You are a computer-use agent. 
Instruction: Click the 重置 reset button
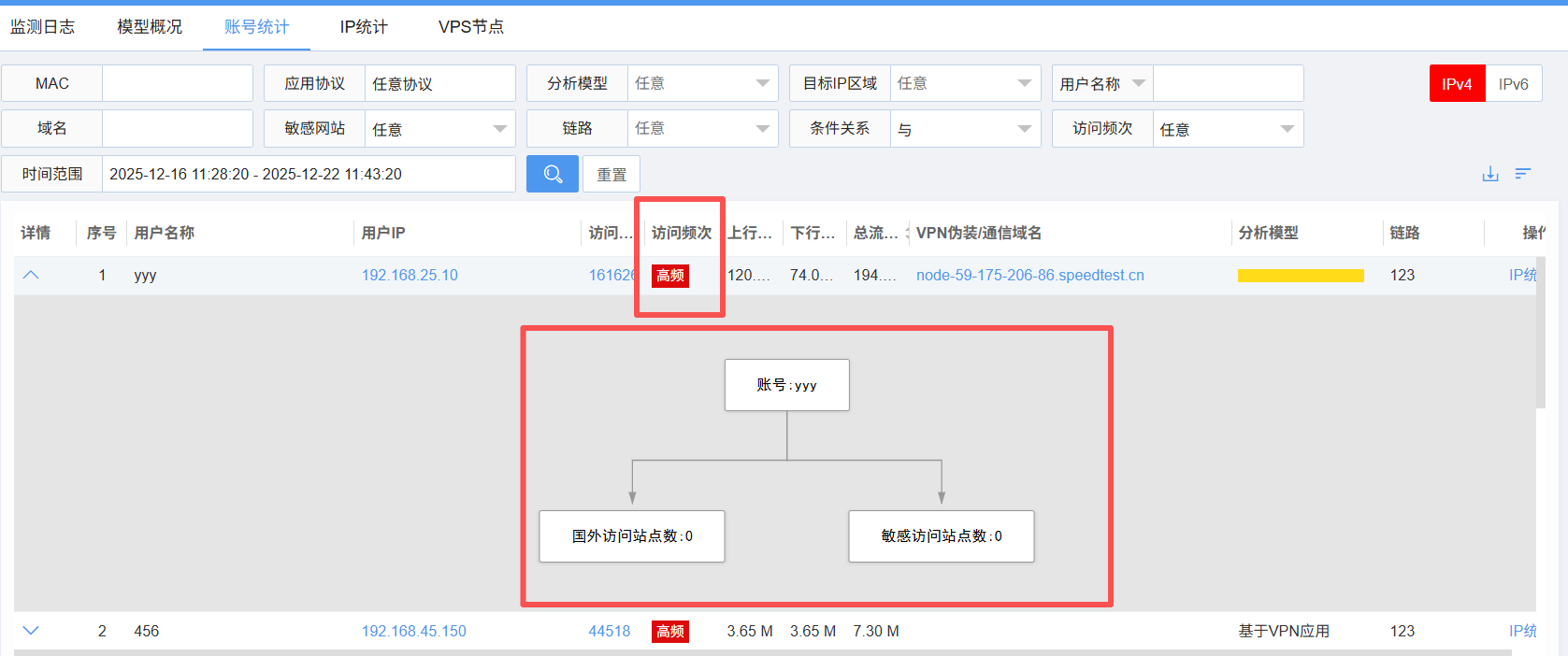(611, 175)
